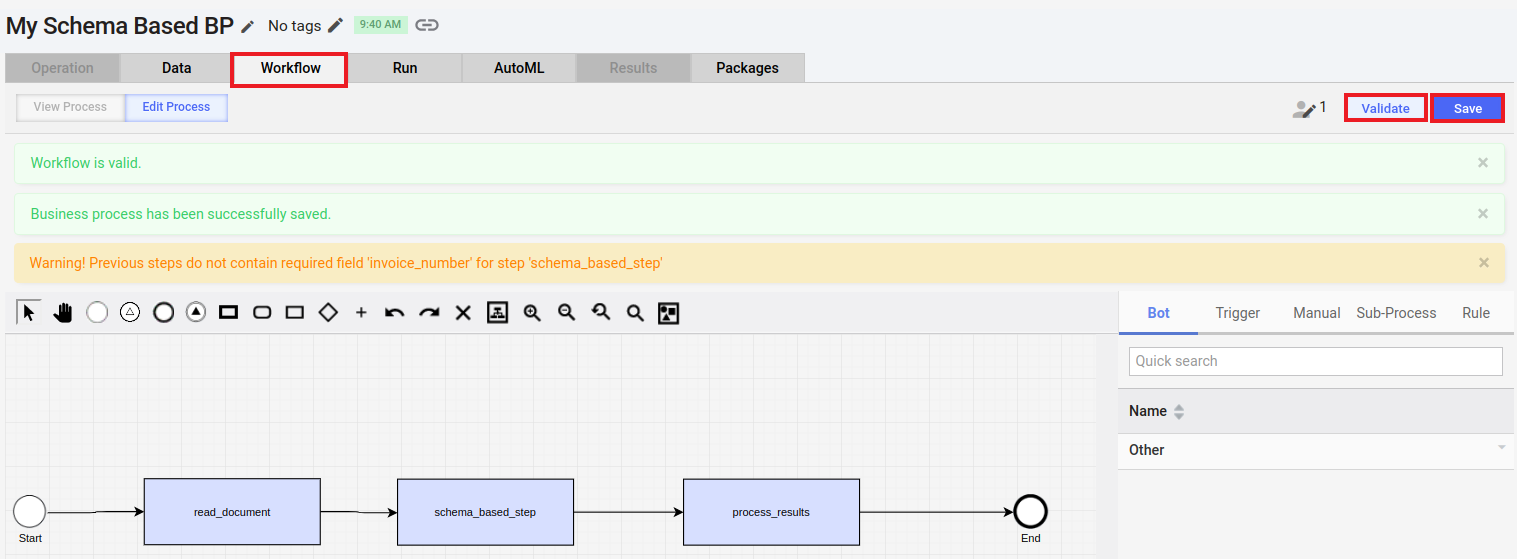Screen dimensions: 1517x559
Task: Click the shapes overview icon
Action: click(669, 313)
